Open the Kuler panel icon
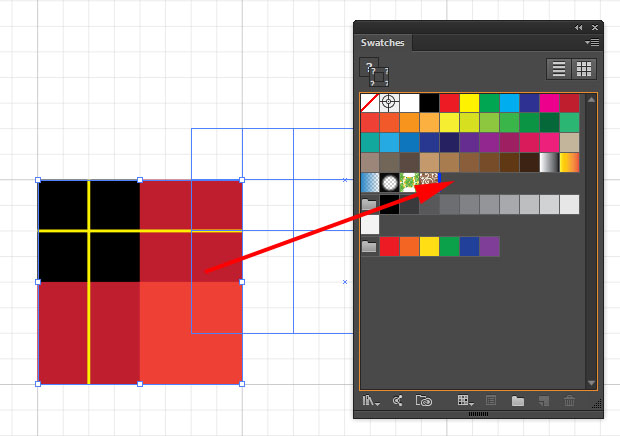 (397, 401)
